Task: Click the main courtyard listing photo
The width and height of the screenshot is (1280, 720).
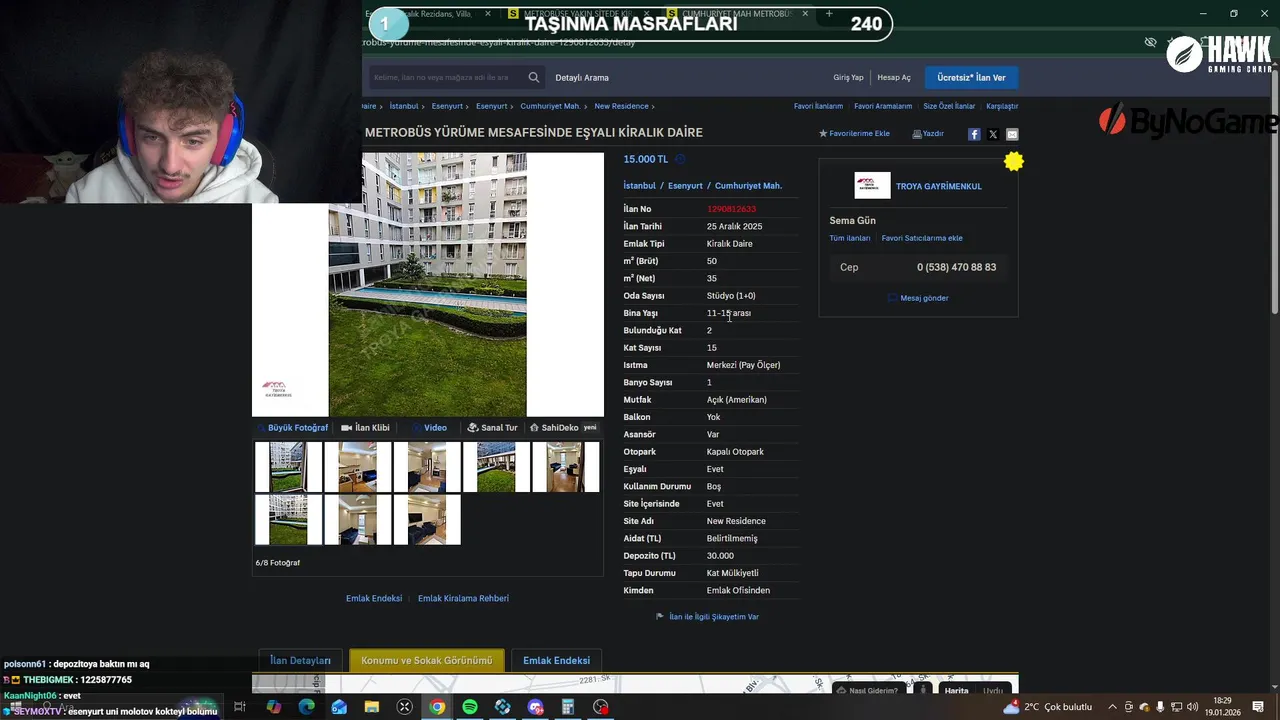Action: (428, 284)
